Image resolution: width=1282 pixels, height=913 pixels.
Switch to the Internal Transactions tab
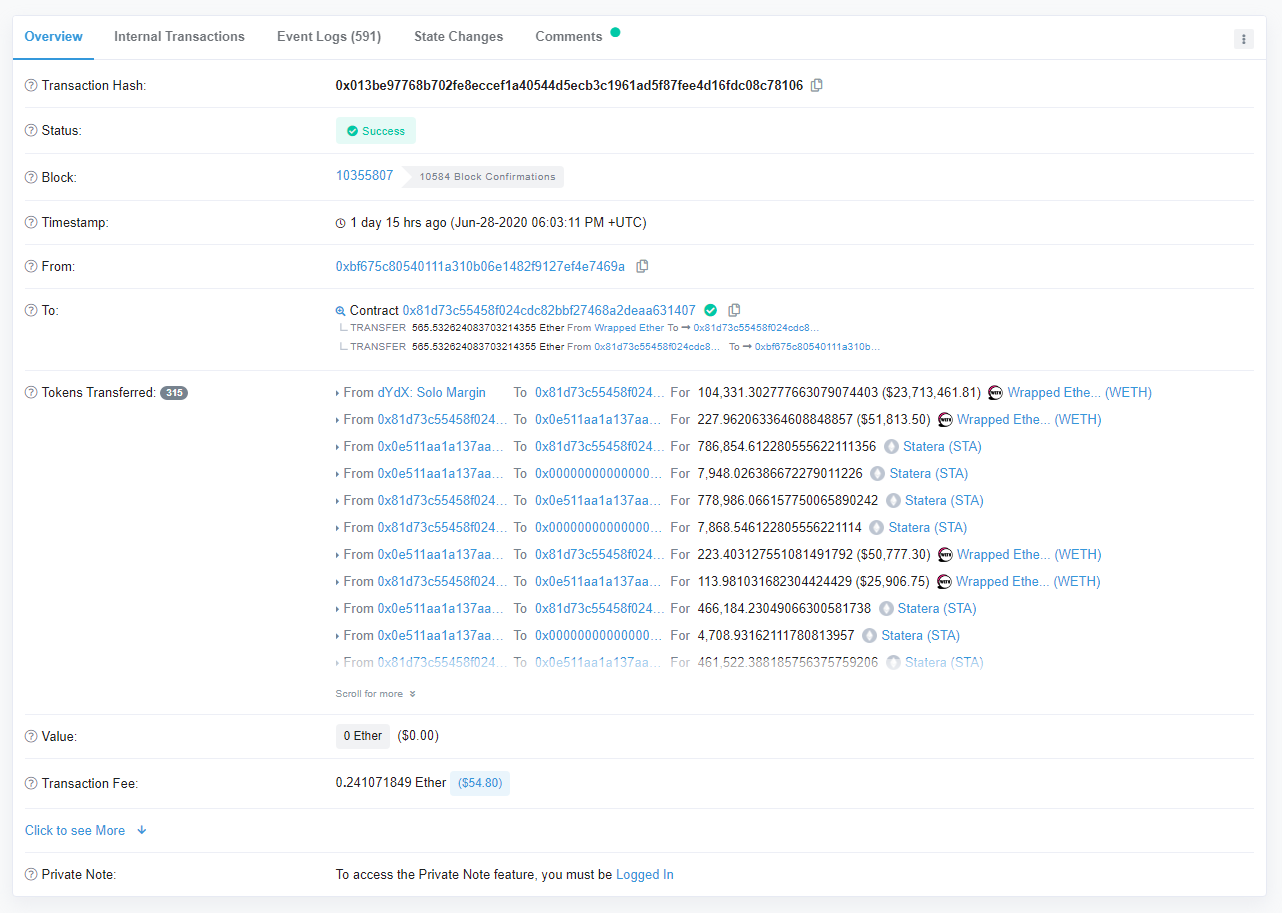pos(179,37)
